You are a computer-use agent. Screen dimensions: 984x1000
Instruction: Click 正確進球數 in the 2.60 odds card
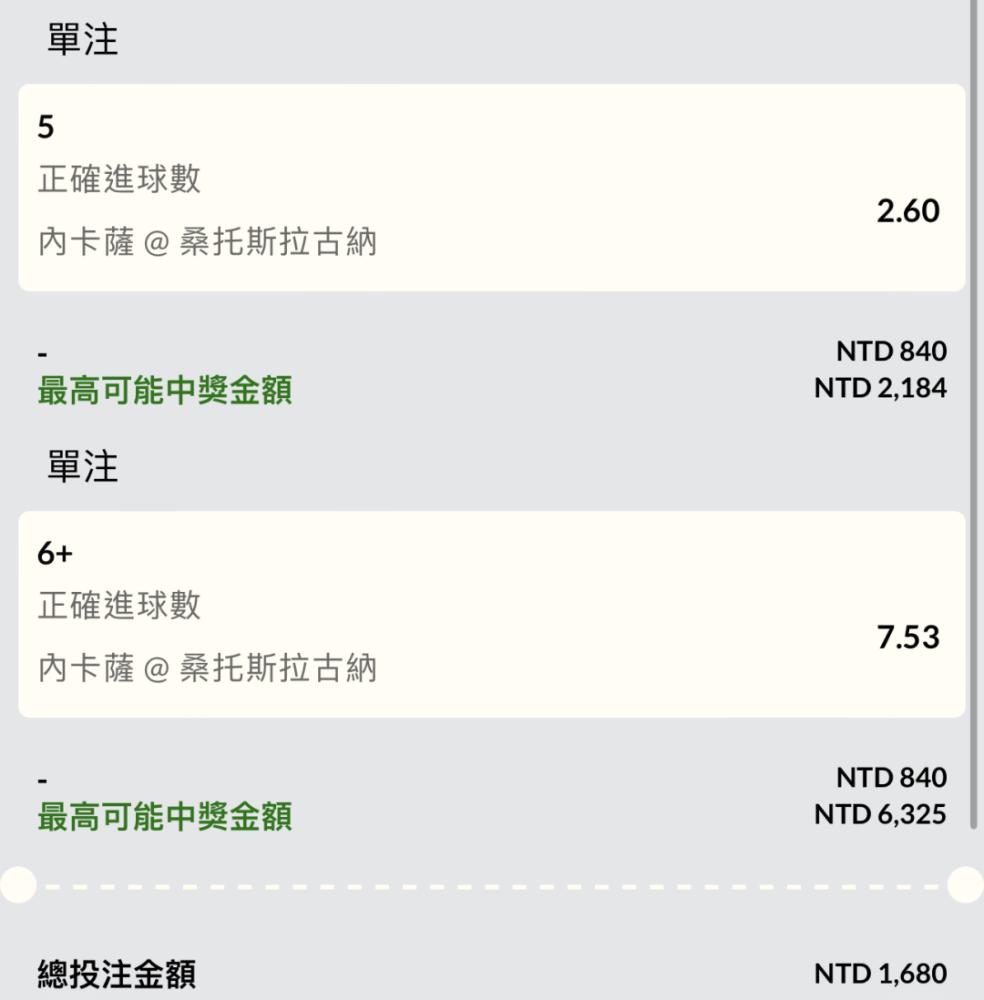point(119,179)
